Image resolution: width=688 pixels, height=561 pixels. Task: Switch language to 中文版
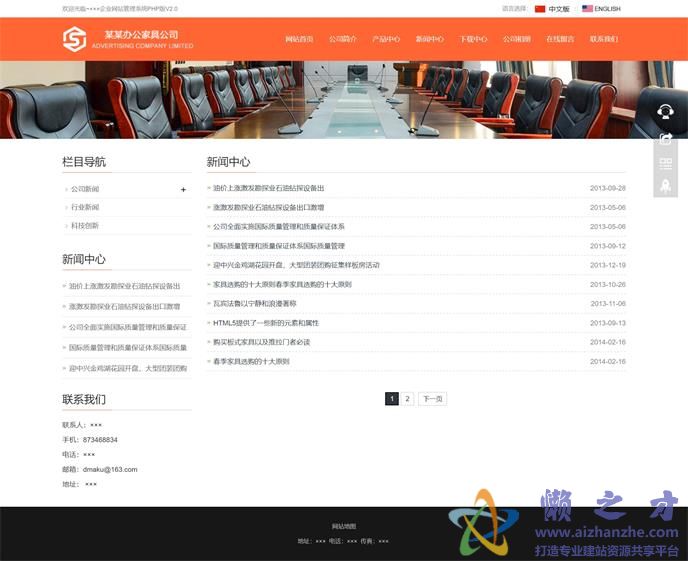click(559, 9)
